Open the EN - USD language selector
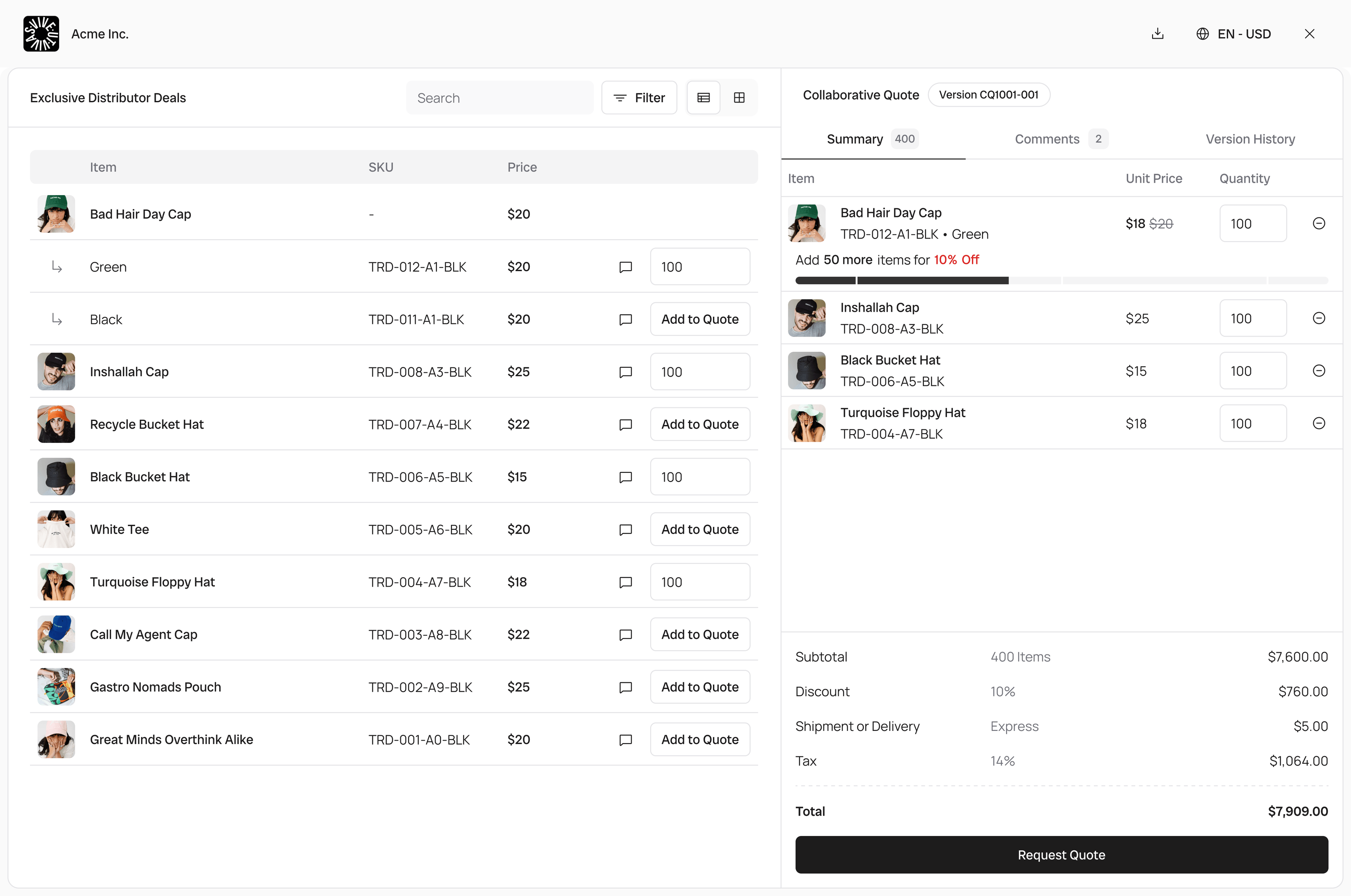Viewport: 1351px width, 896px height. pyautogui.click(x=1234, y=34)
